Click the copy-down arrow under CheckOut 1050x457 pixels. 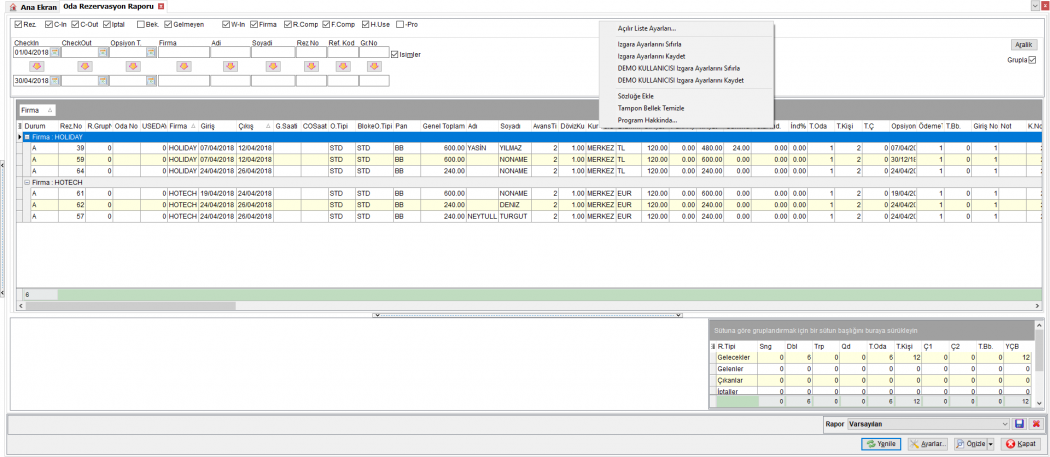click(x=84, y=66)
